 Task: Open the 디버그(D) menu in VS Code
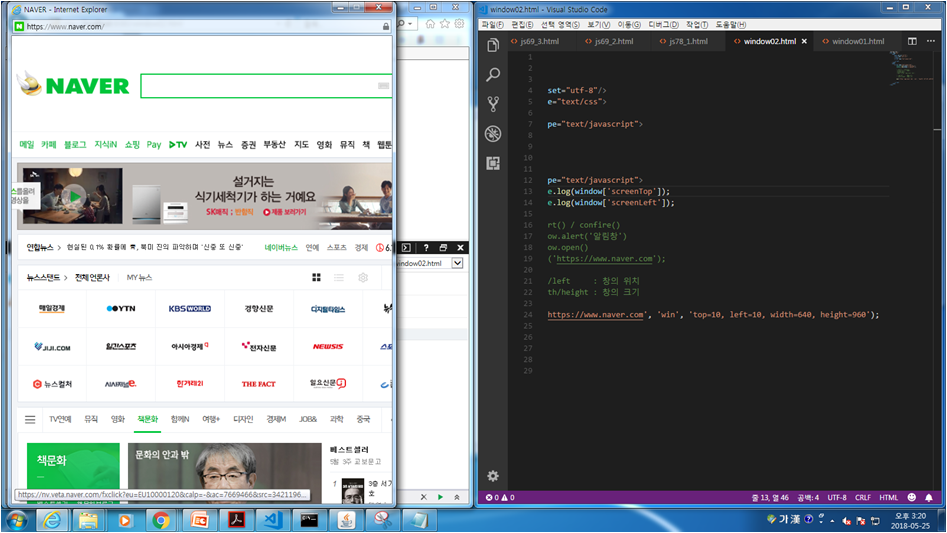pos(663,25)
